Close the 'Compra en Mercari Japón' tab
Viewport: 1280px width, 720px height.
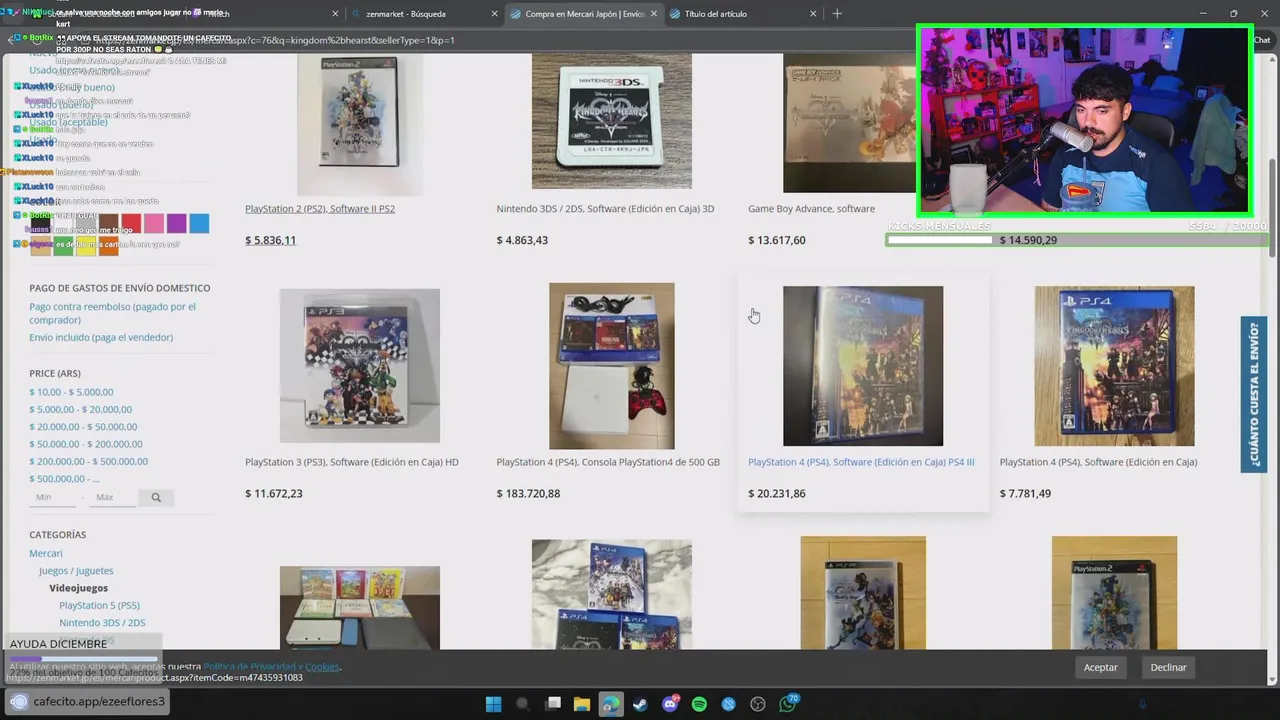[x=653, y=14]
